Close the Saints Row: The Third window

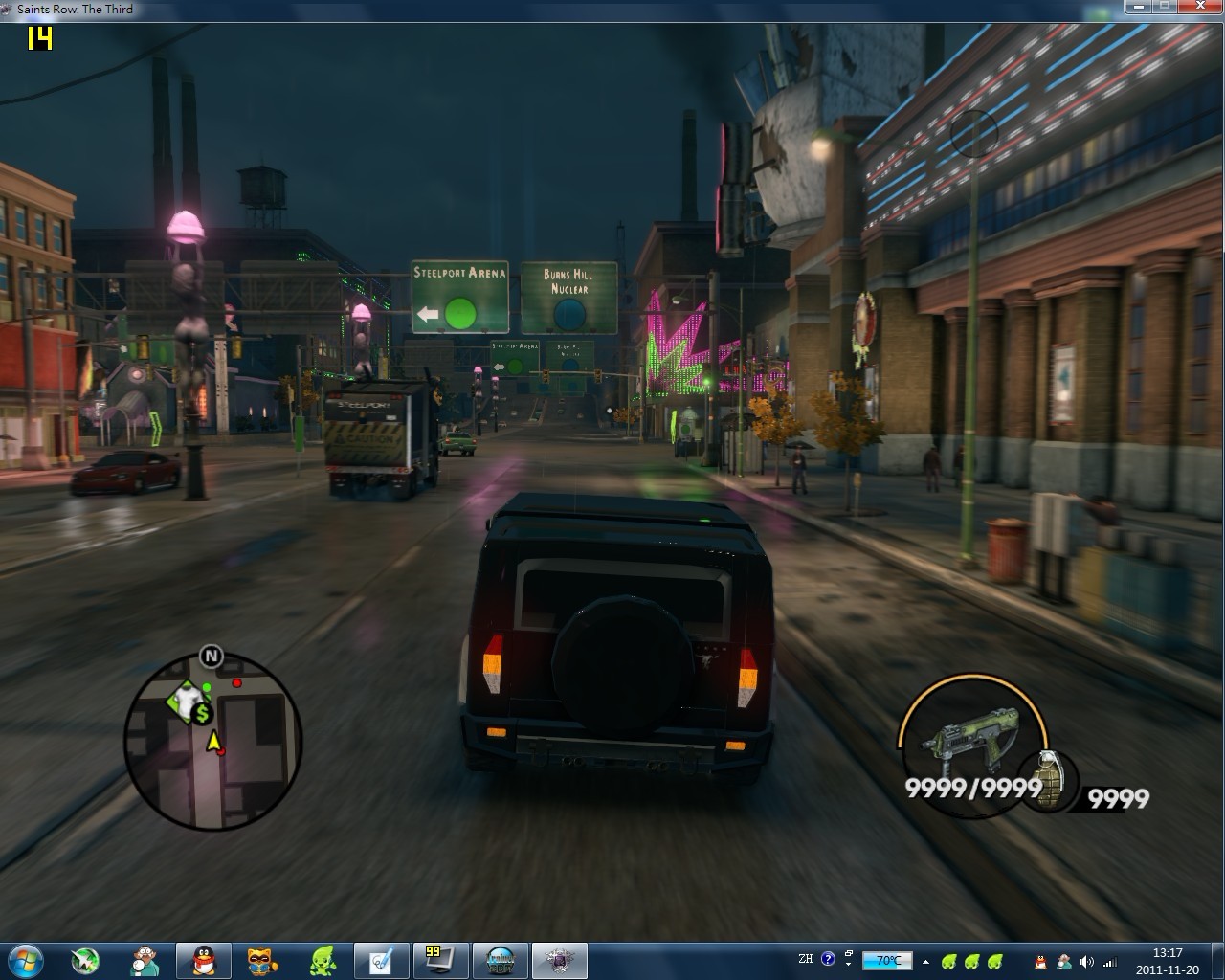pyautogui.click(x=1199, y=7)
